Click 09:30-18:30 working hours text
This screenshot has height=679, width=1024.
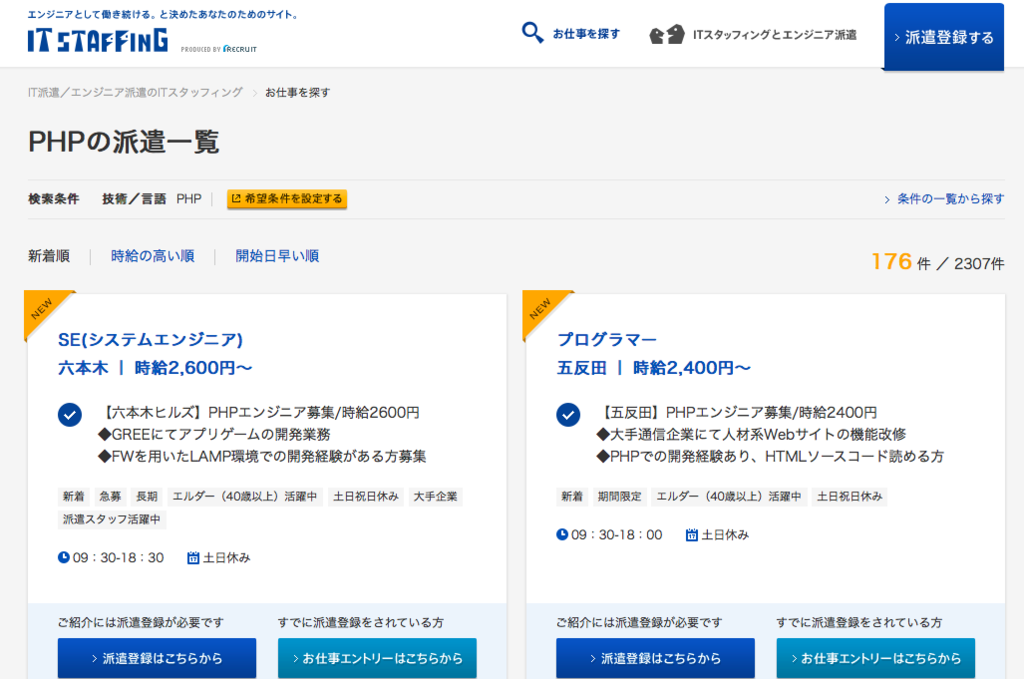[x=118, y=558]
